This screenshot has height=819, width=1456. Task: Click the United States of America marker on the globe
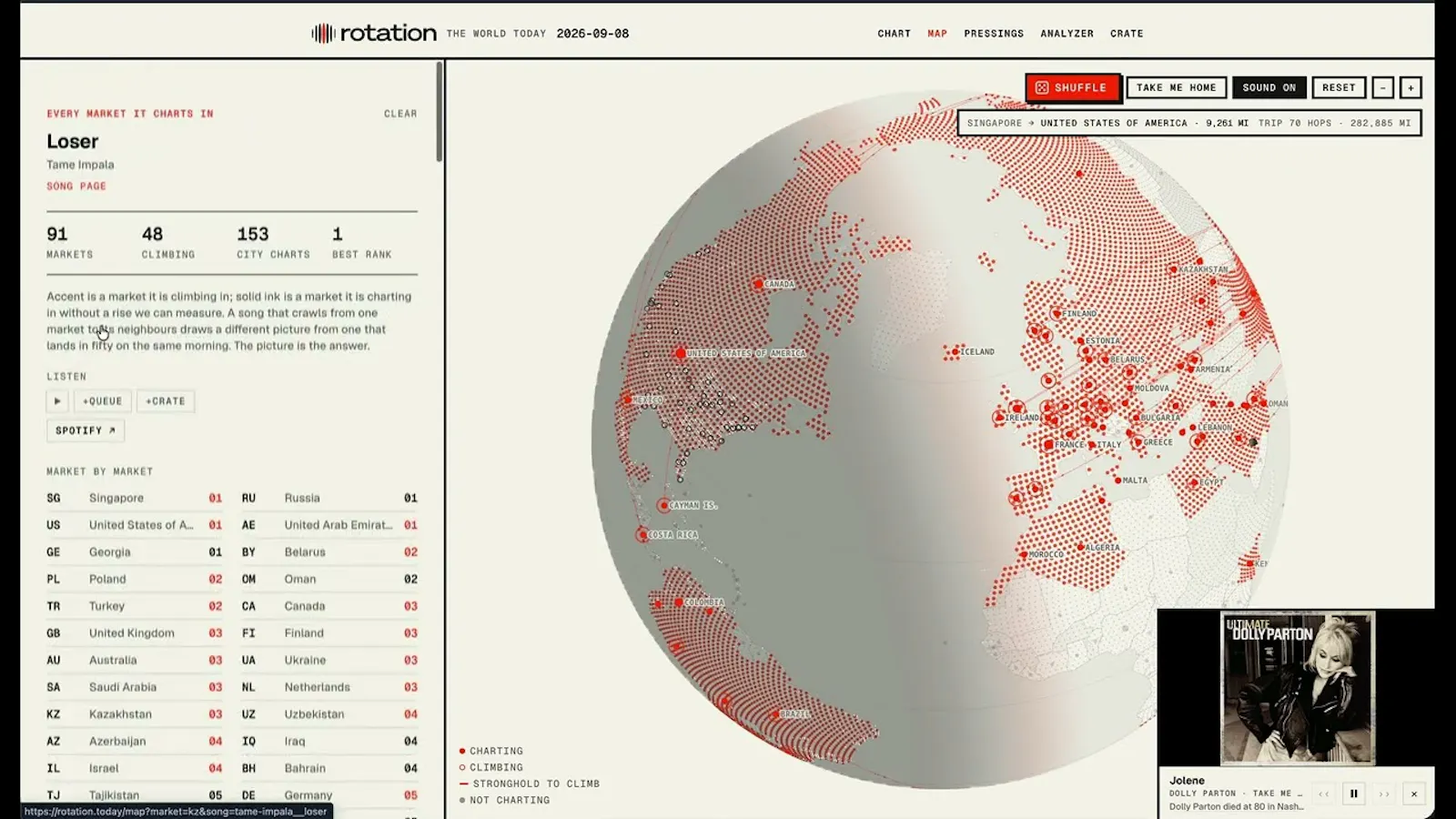point(680,353)
